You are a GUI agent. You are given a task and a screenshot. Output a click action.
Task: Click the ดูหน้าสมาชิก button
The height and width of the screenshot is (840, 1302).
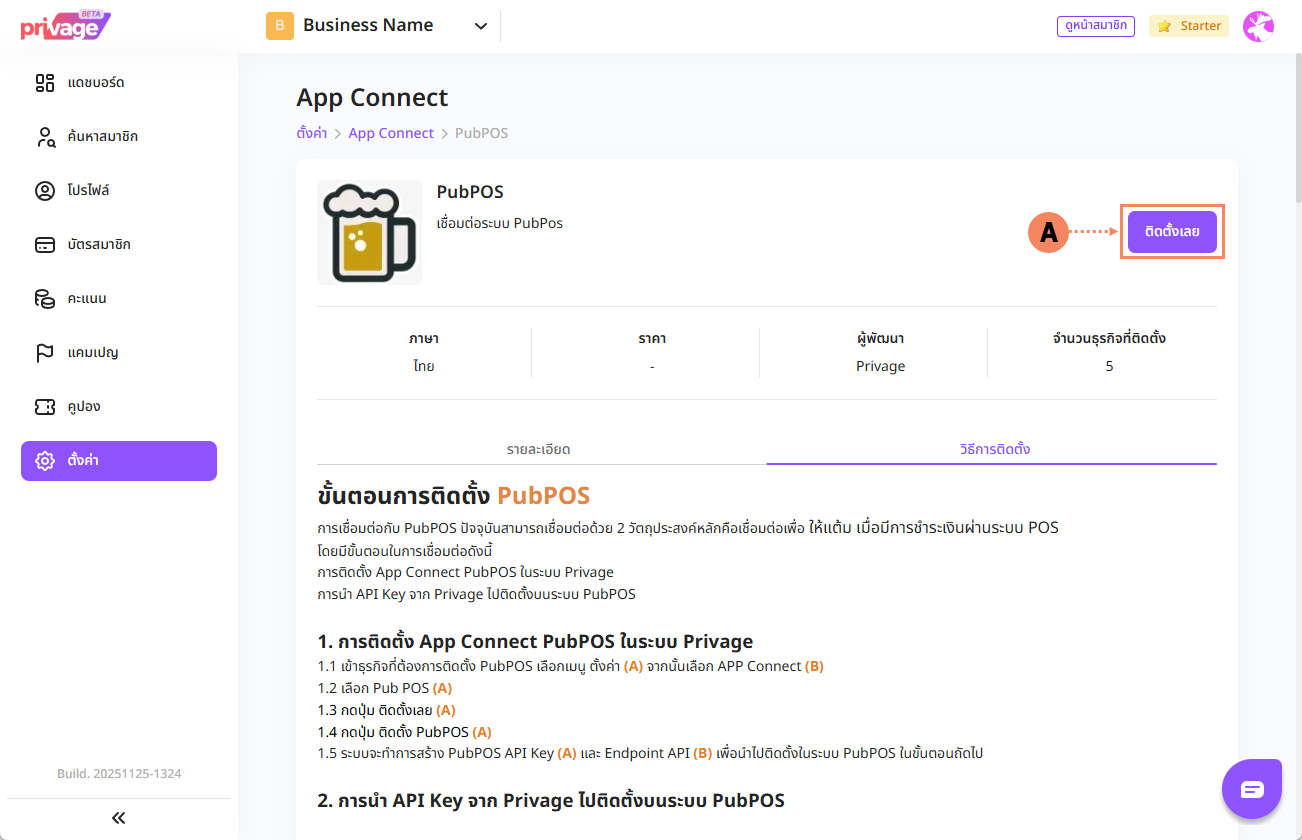point(1095,26)
